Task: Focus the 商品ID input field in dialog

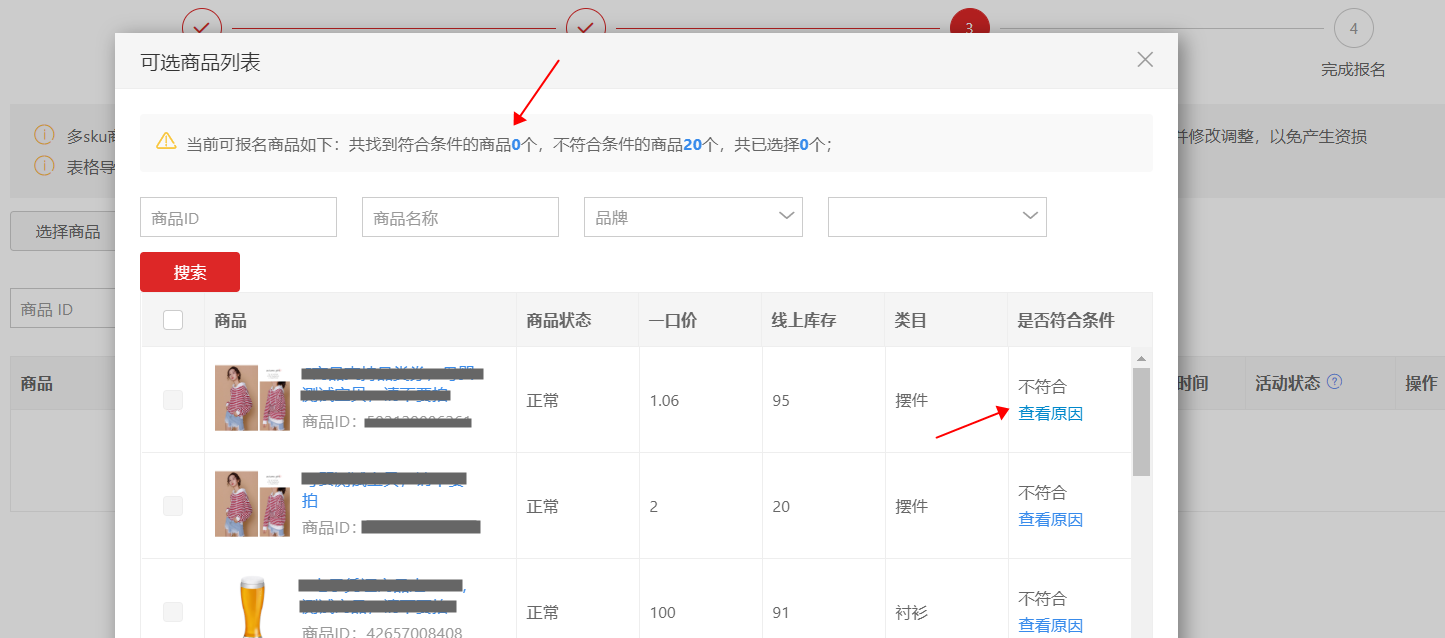Action: pyautogui.click(x=238, y=217)
